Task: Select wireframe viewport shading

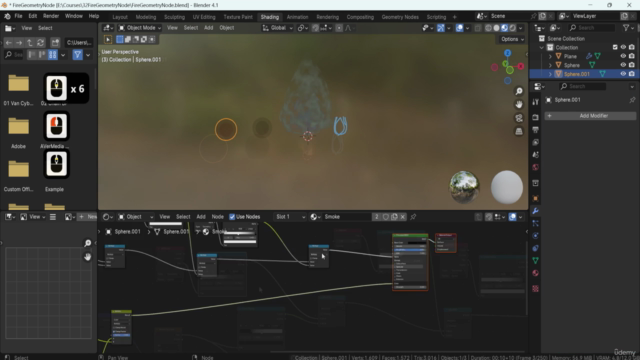Action: coord(488,28)
